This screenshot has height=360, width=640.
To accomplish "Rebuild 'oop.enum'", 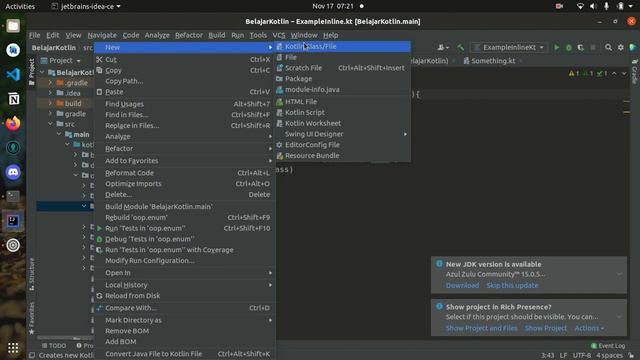I will (184, 218).
